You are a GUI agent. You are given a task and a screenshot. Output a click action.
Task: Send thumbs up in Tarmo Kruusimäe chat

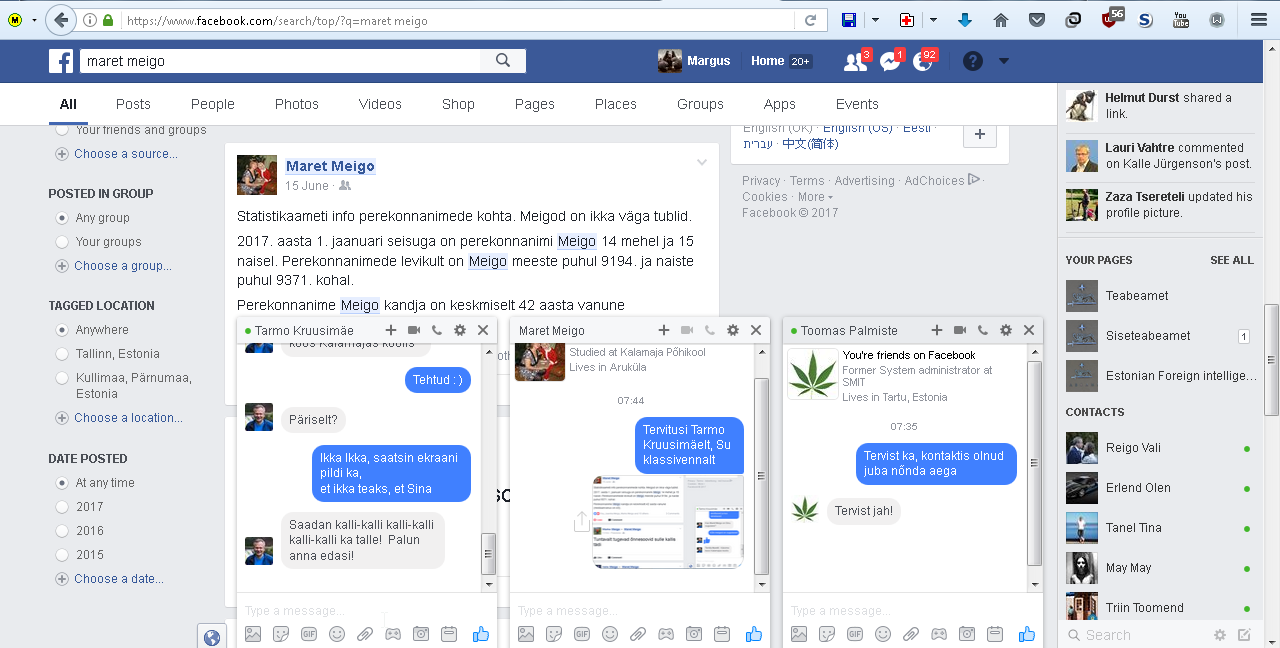pos(481,633)
